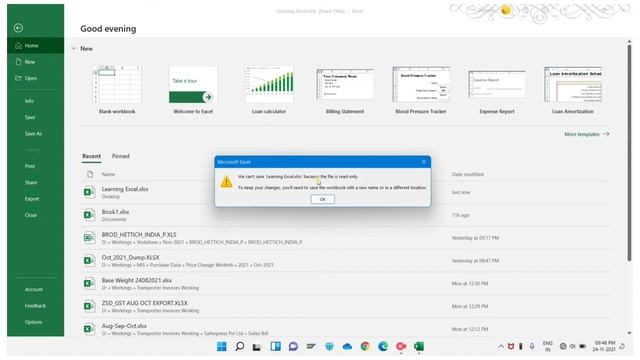The height and width of the screenshot is (360, 640).
Task: Open the Print page
Action: 30,166
